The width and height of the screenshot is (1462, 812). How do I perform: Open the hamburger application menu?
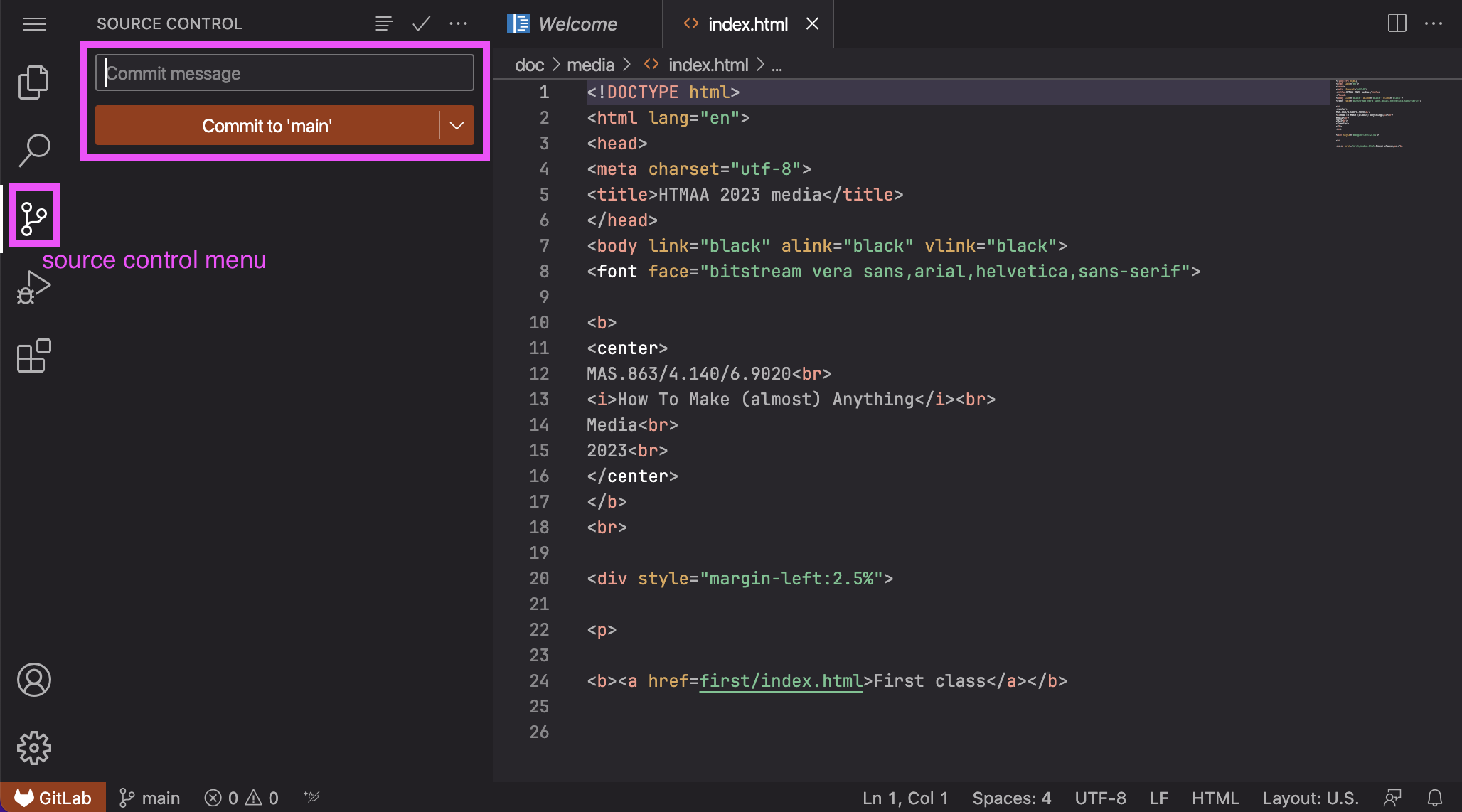34,24
